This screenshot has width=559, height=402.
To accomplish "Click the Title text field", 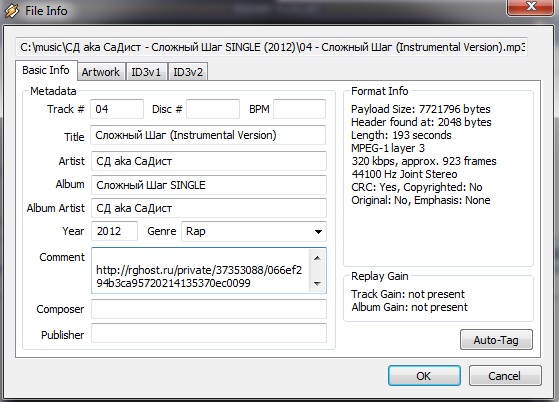I will pos(208,135).
